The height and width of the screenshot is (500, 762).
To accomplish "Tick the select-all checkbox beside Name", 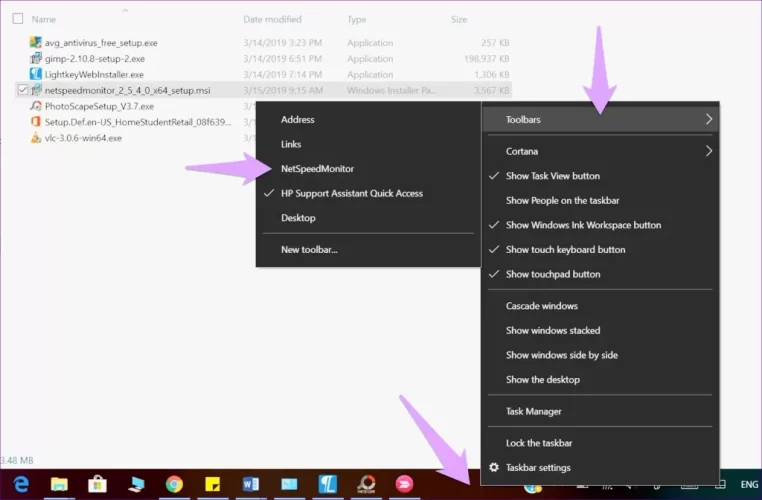I will 18,19.
